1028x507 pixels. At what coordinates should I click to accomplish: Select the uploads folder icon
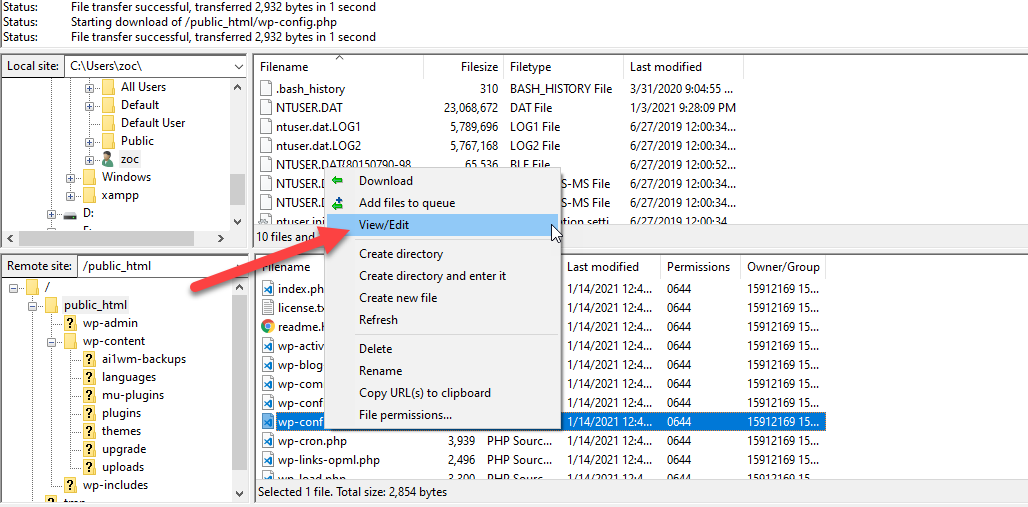tap(89, 468)
